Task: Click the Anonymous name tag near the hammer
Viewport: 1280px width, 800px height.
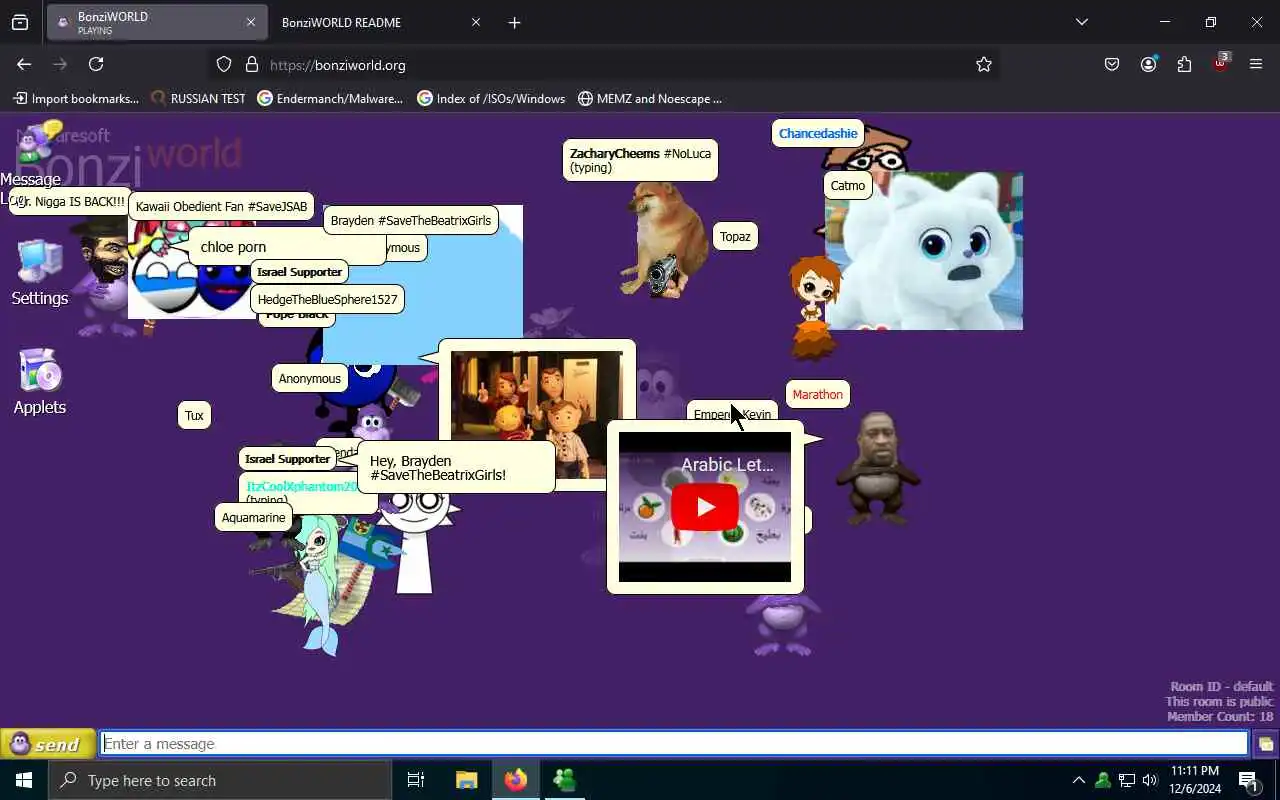Action: point(310,378)
